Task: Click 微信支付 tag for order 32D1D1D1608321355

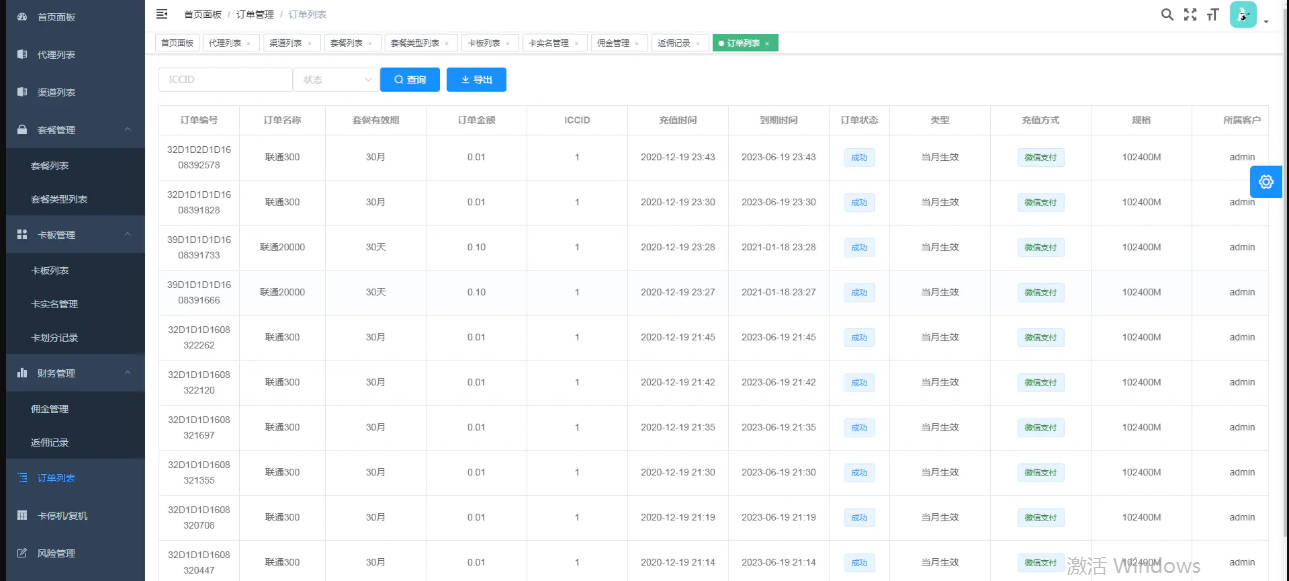Action: 1041,472
